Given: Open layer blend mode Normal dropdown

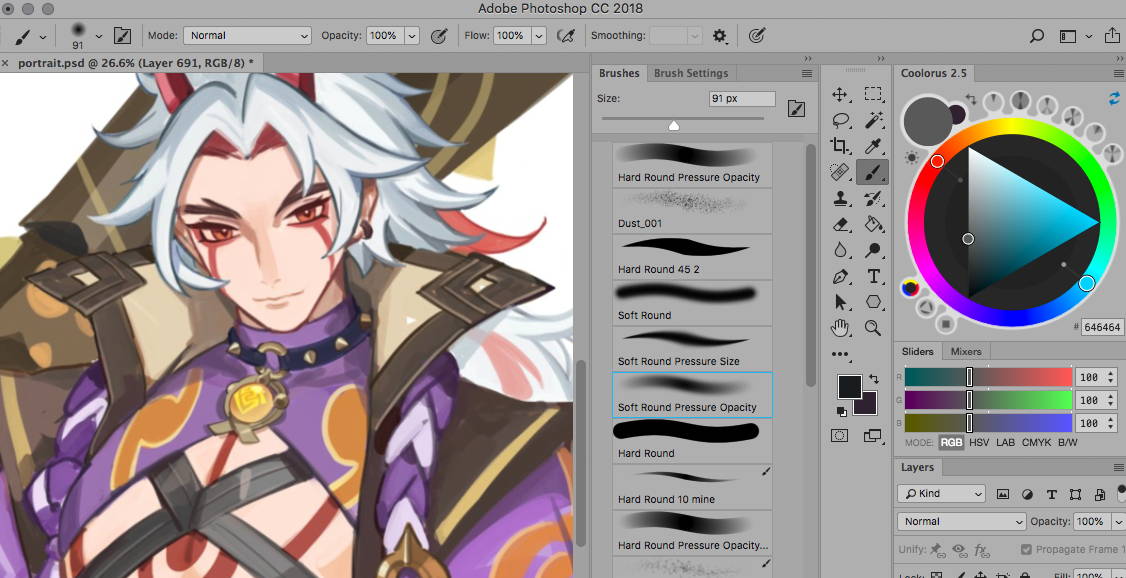Looking at the screenshot, I should (x=962, y=521).
